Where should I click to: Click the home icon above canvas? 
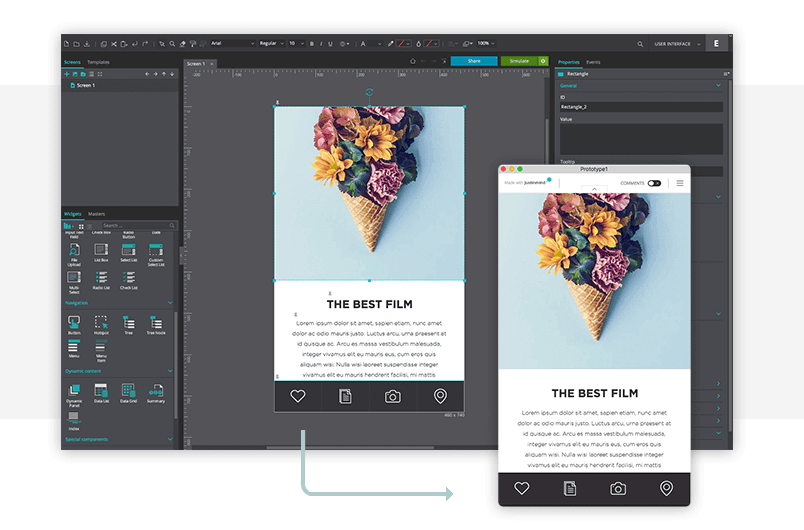point(413,61)
